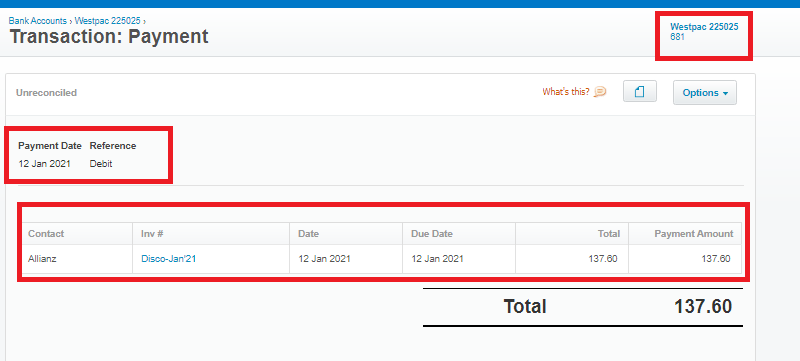
Task: Click the large bold Total amount 137.60
Action: tap(703, 306)
